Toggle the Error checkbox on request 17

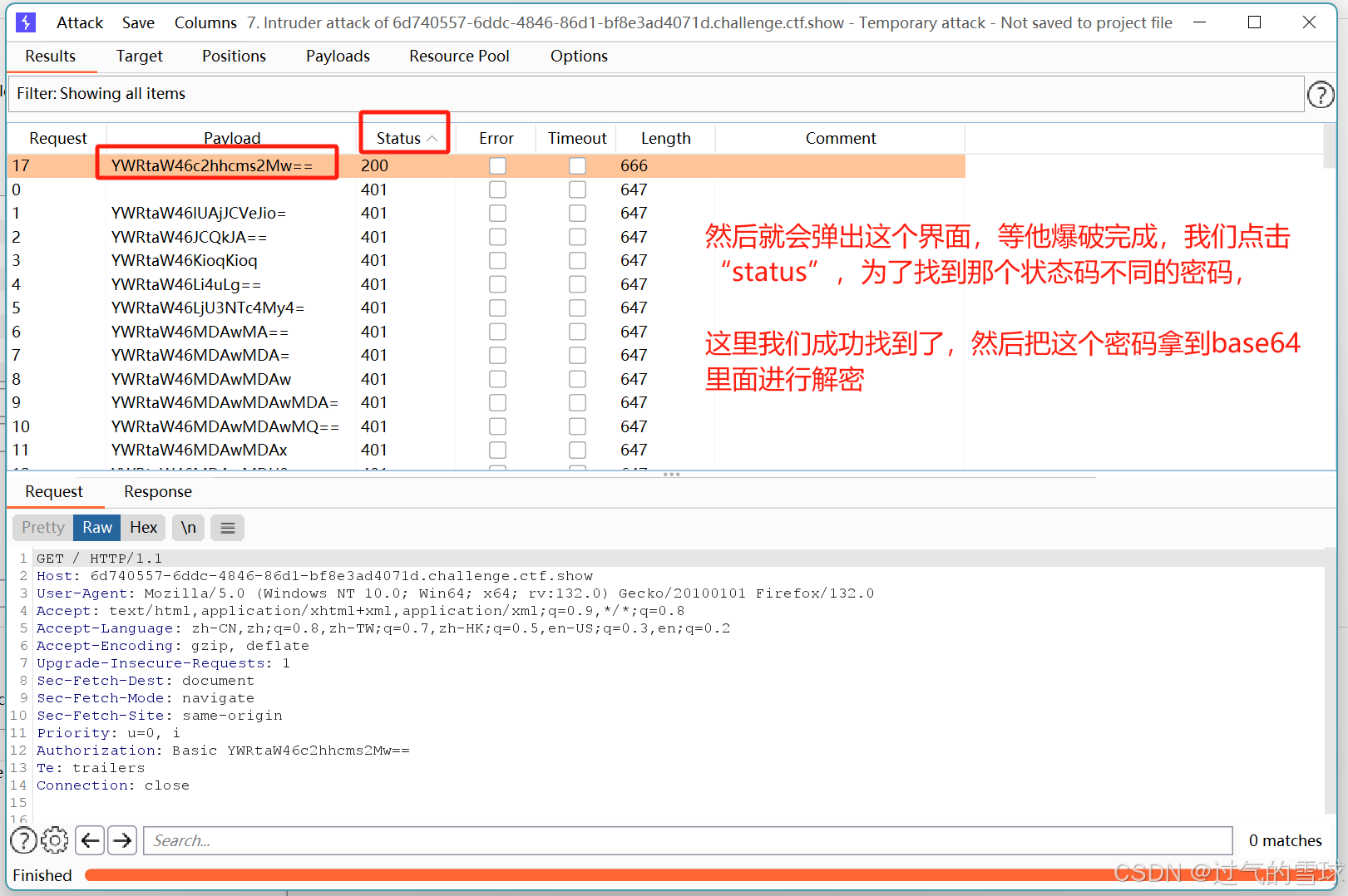coord(497,165)
